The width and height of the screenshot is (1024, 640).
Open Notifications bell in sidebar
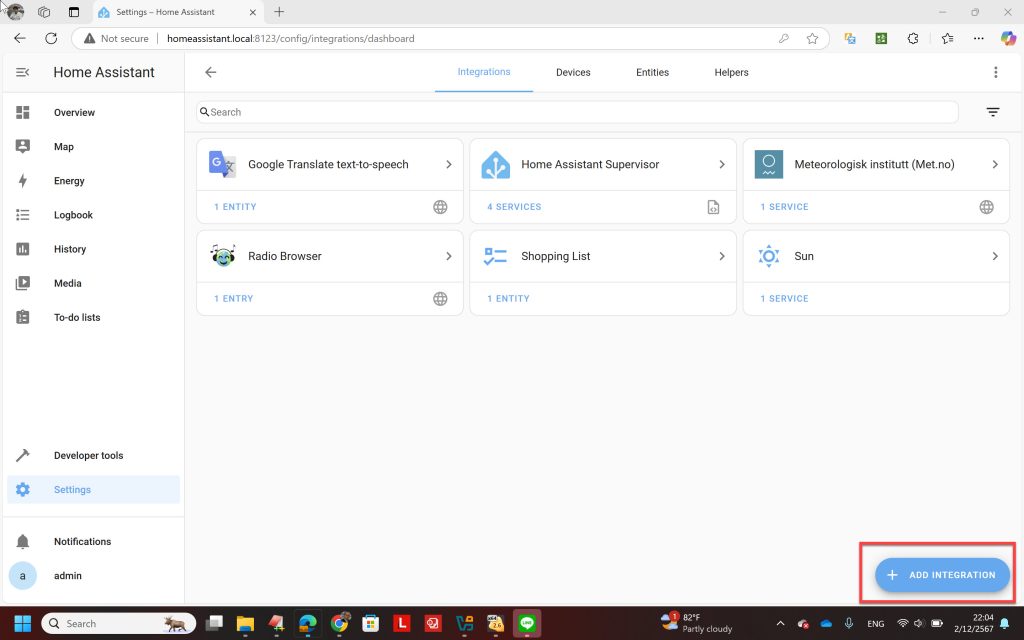23,541
